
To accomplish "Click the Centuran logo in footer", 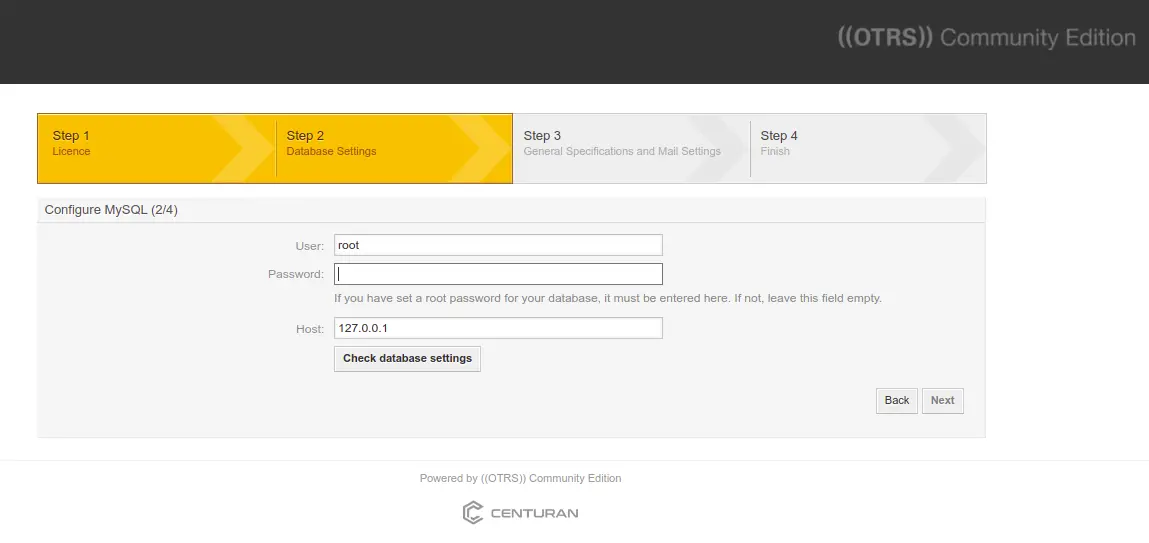I will pyautogui.click(x=520, y=513).
